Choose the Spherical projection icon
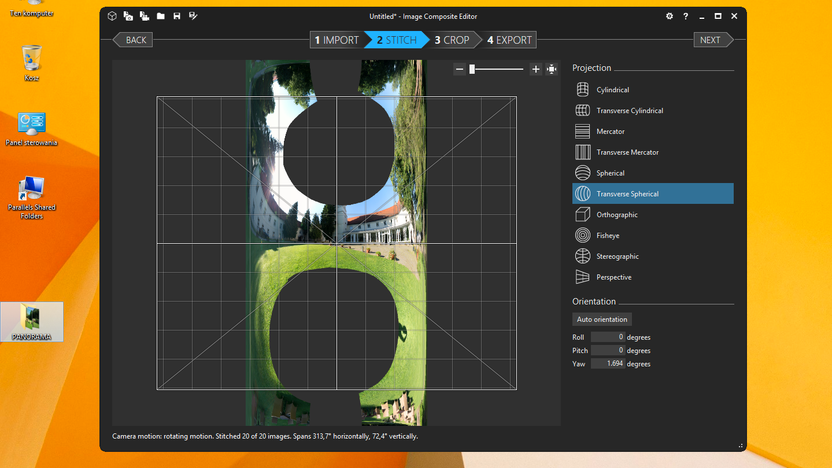This screenshot has height=468, width=832. pyautogui.click(x=583, y=173)
